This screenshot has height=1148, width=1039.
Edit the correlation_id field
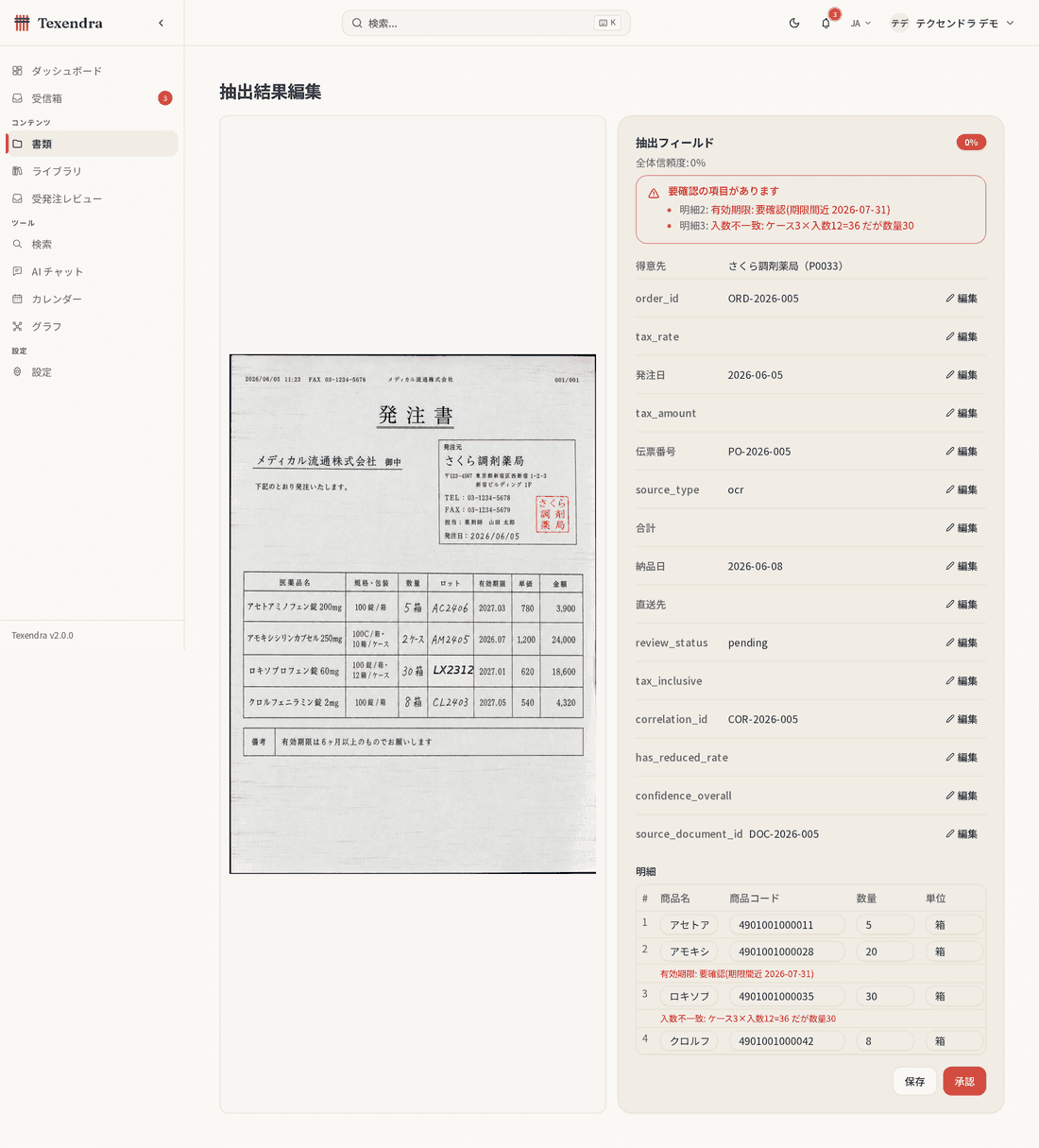coord(962,719)
